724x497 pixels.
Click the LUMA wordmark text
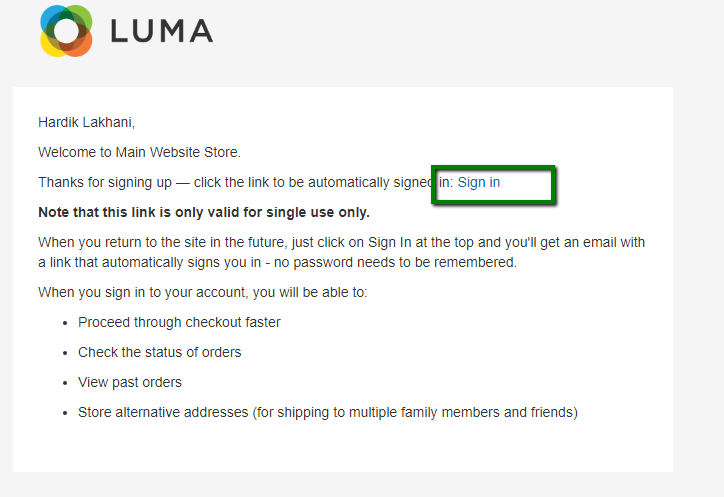[162, 31]
